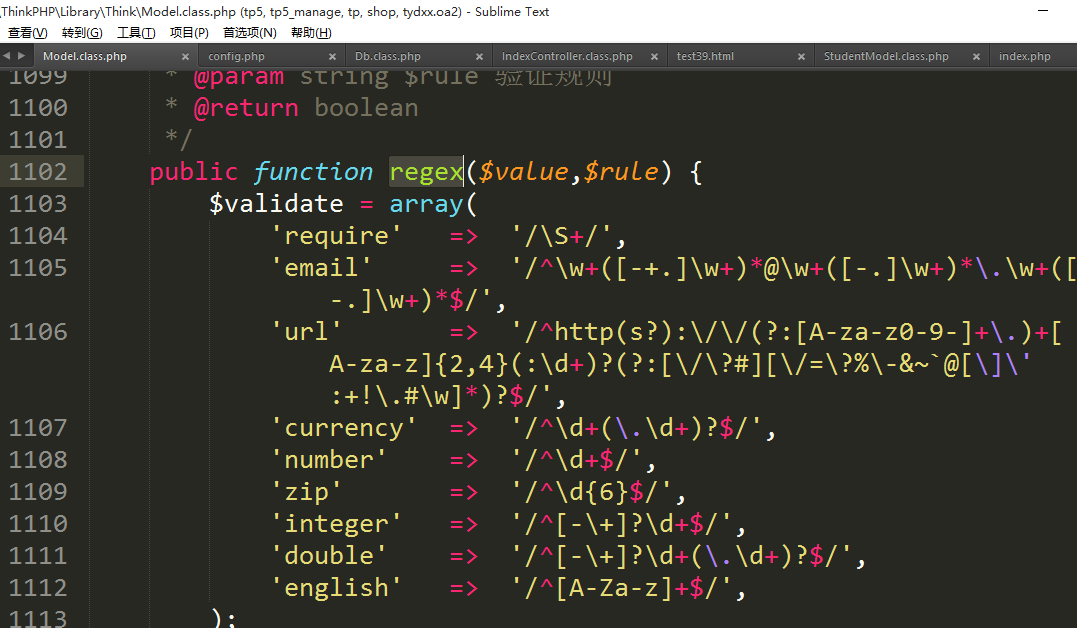The height and width of the screenshot is (628, 1077).
Task: Click the '/\S+/' pattern string
Action: 561,236
